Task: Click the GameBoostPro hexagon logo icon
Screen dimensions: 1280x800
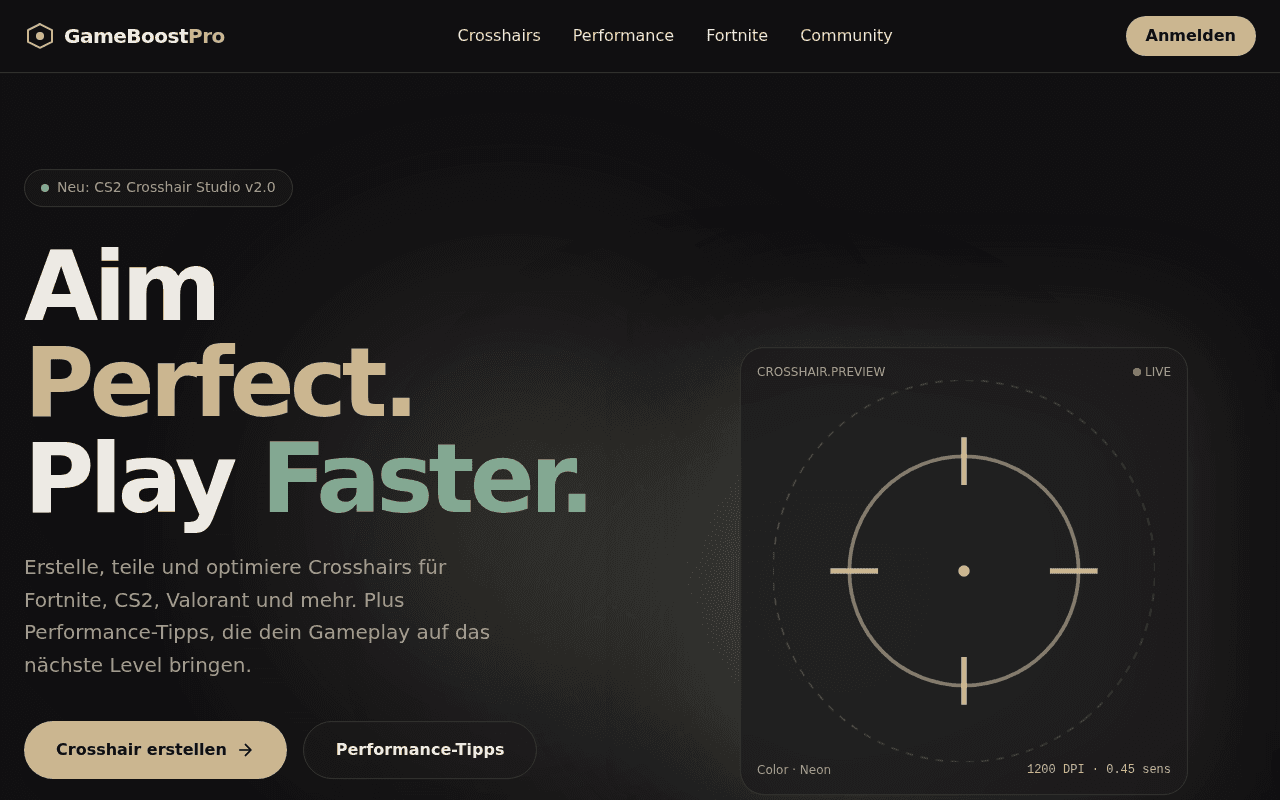Action: point(40,36)
